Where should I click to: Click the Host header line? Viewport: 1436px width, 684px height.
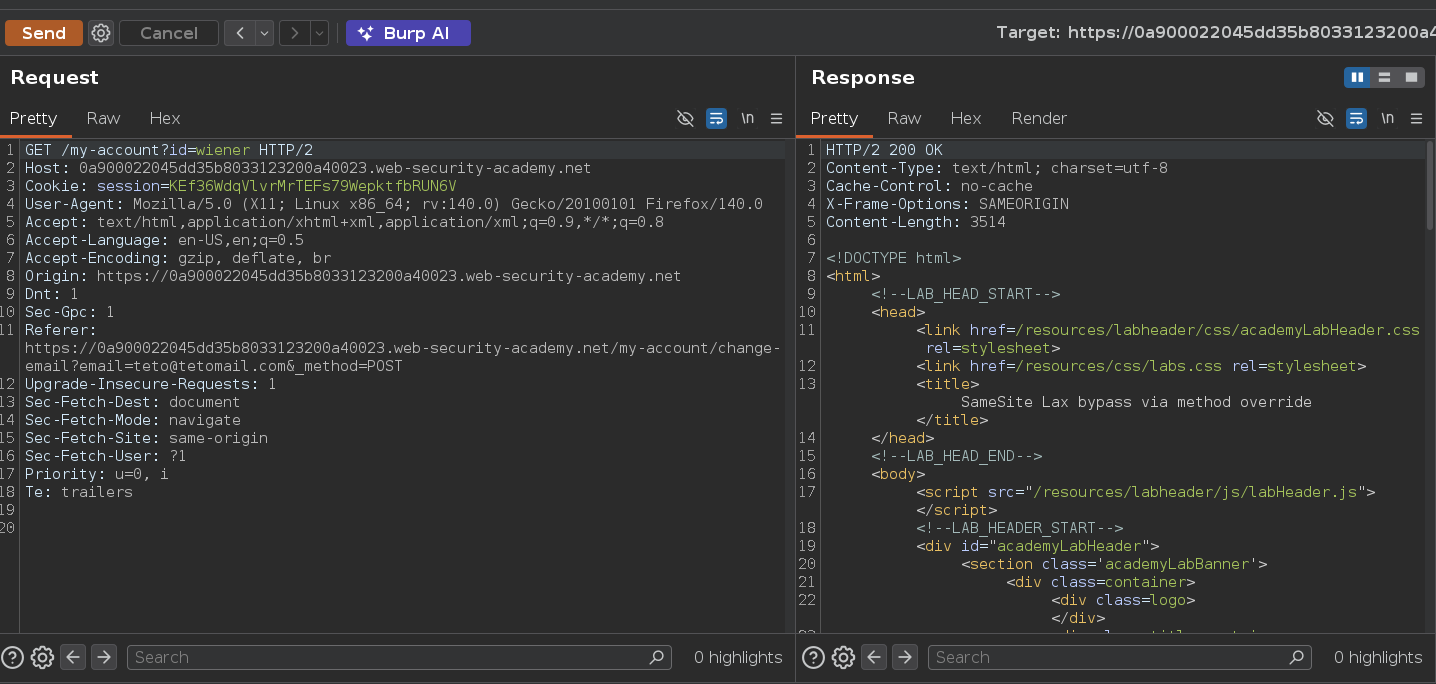click(308, 168)
